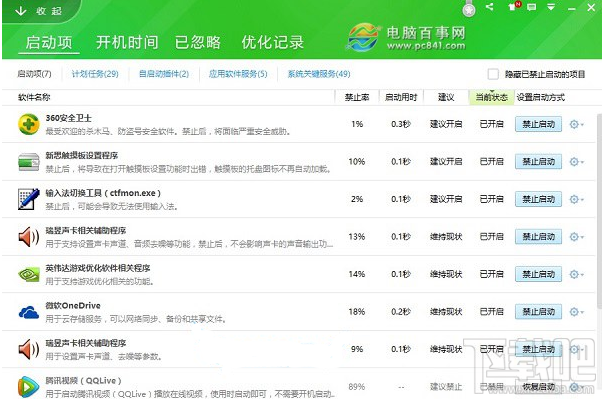
Task: Click 输入法切换工具 ( ctfmon.exe ) title
Action: (103, 193)
